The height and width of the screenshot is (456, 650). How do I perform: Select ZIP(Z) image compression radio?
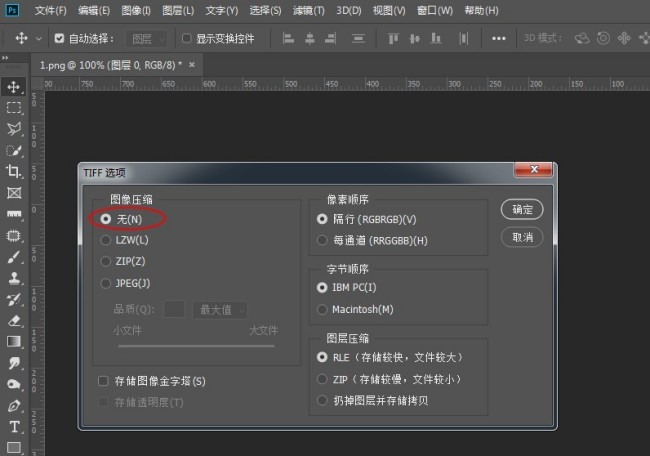pos(106,262)
